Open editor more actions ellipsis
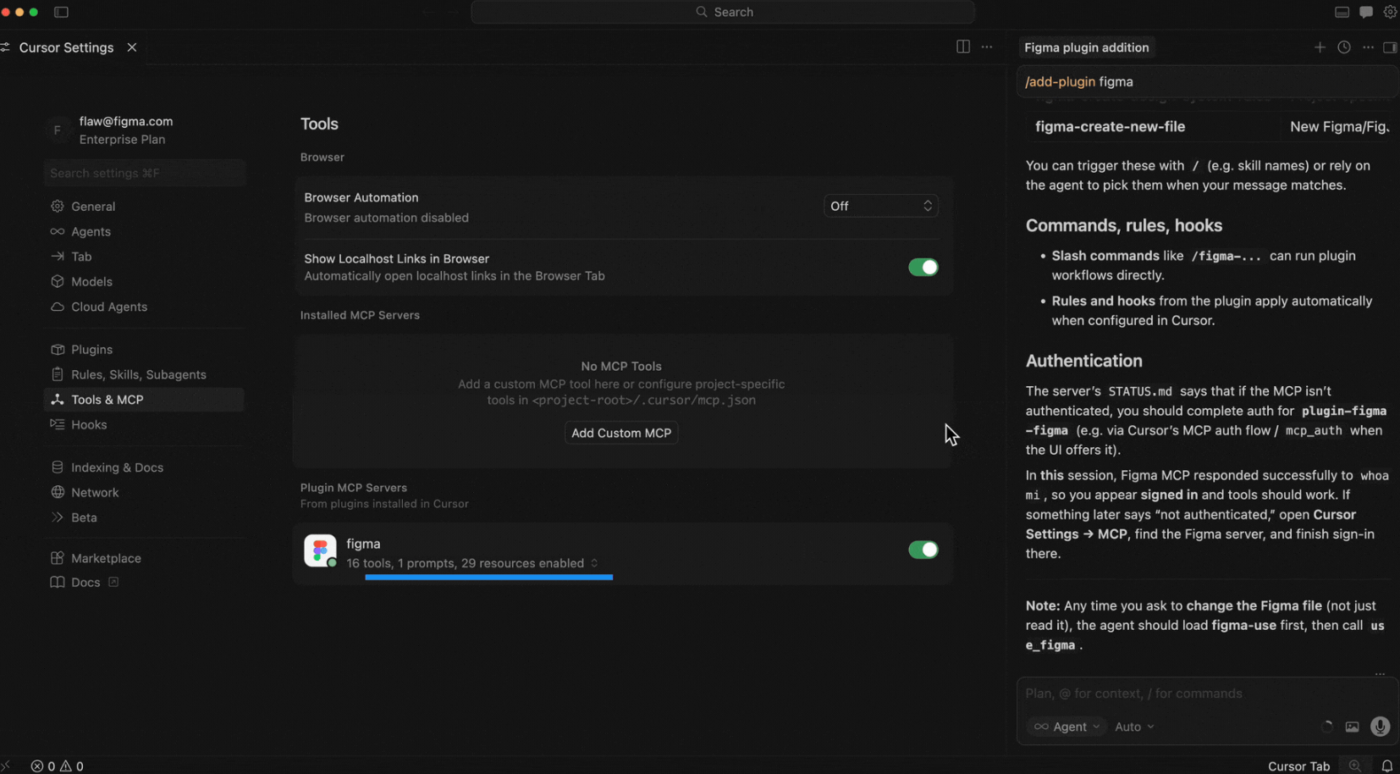1400x774 pixels. click(987, 47)
